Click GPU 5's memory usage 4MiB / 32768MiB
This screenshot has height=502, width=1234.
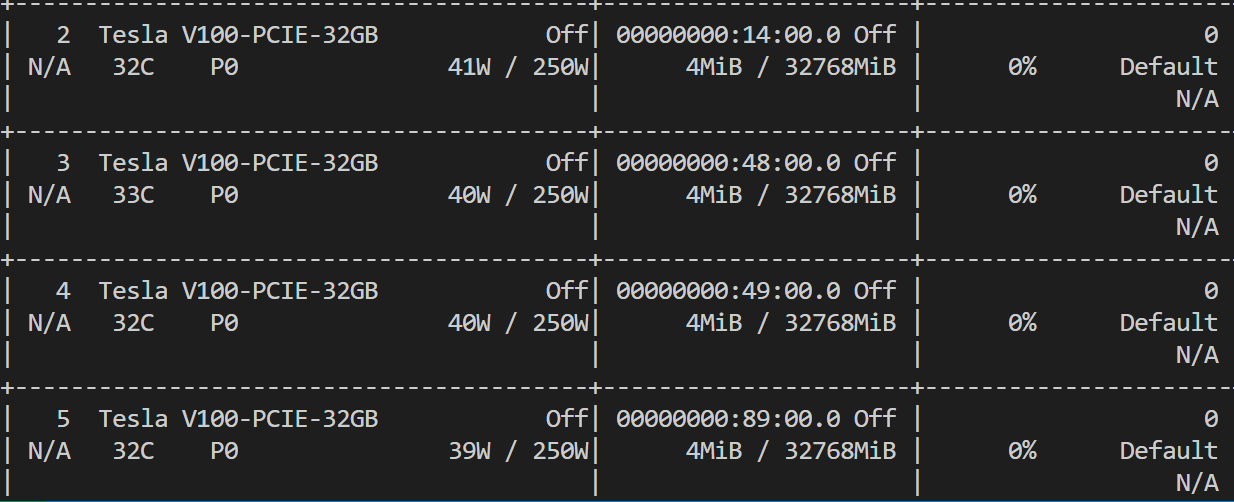[790, 451]
